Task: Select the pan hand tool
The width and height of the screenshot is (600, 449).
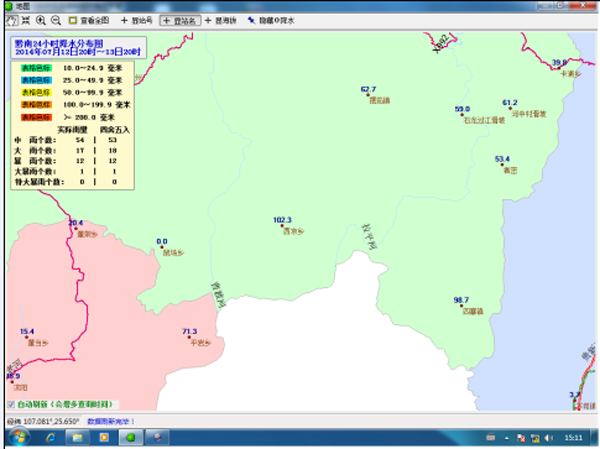Action: 12,21
